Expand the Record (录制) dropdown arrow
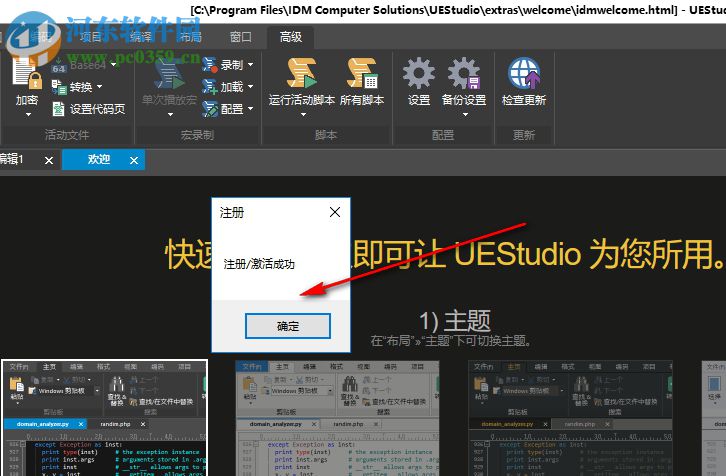726x476 pixels. [x=250, y=65]
